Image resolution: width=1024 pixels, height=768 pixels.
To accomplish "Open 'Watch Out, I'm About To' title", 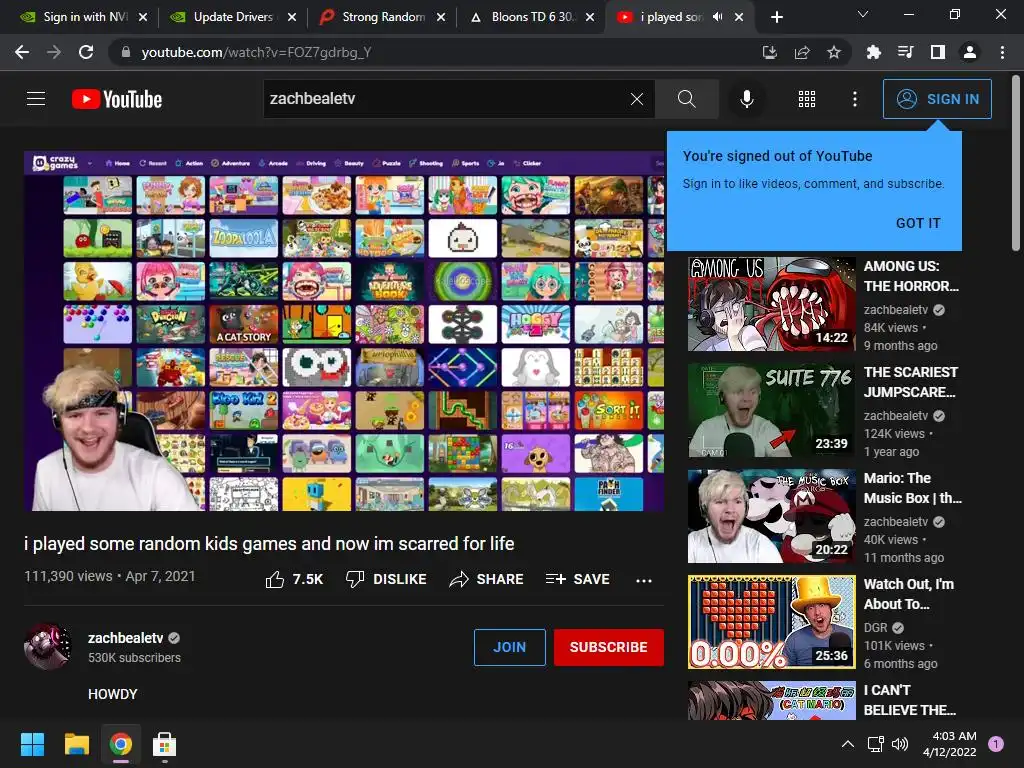I will (x=909, y=594).
